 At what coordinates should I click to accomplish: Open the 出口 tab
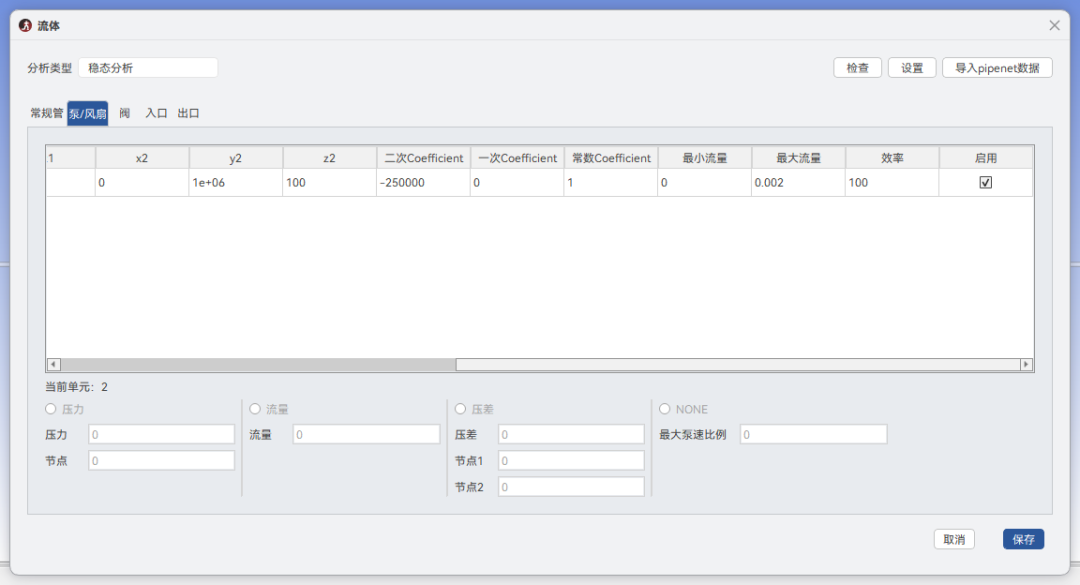pos(188,113)
